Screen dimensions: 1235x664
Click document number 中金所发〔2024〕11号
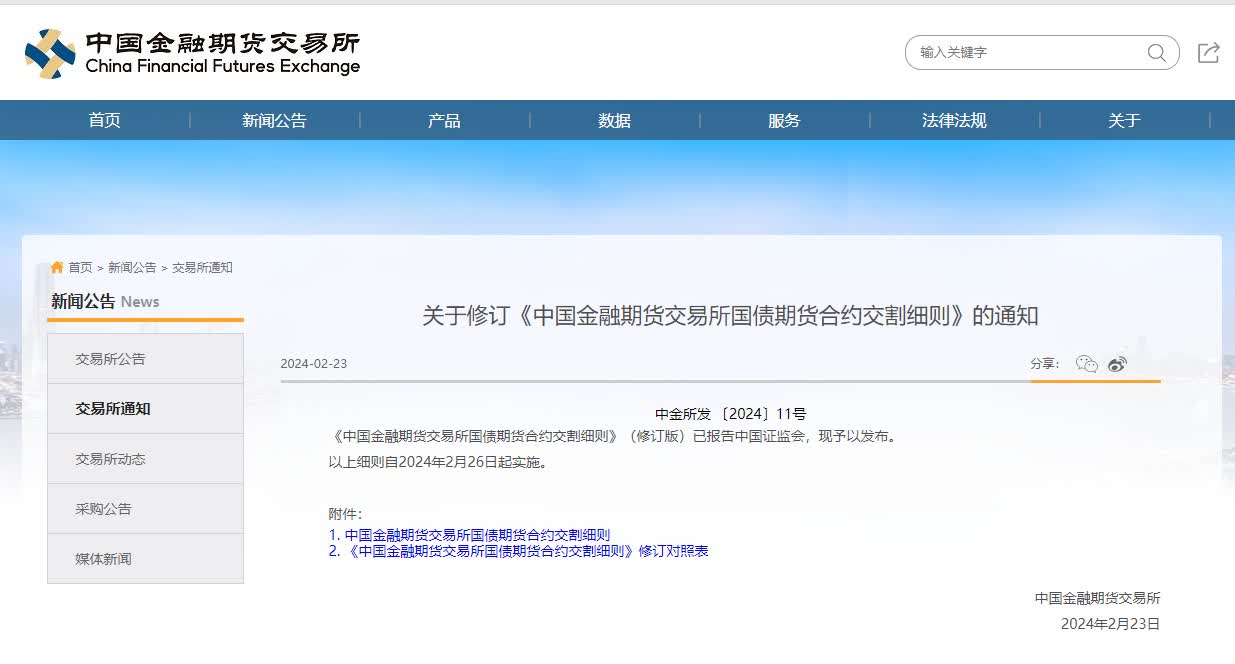point(731,414)
